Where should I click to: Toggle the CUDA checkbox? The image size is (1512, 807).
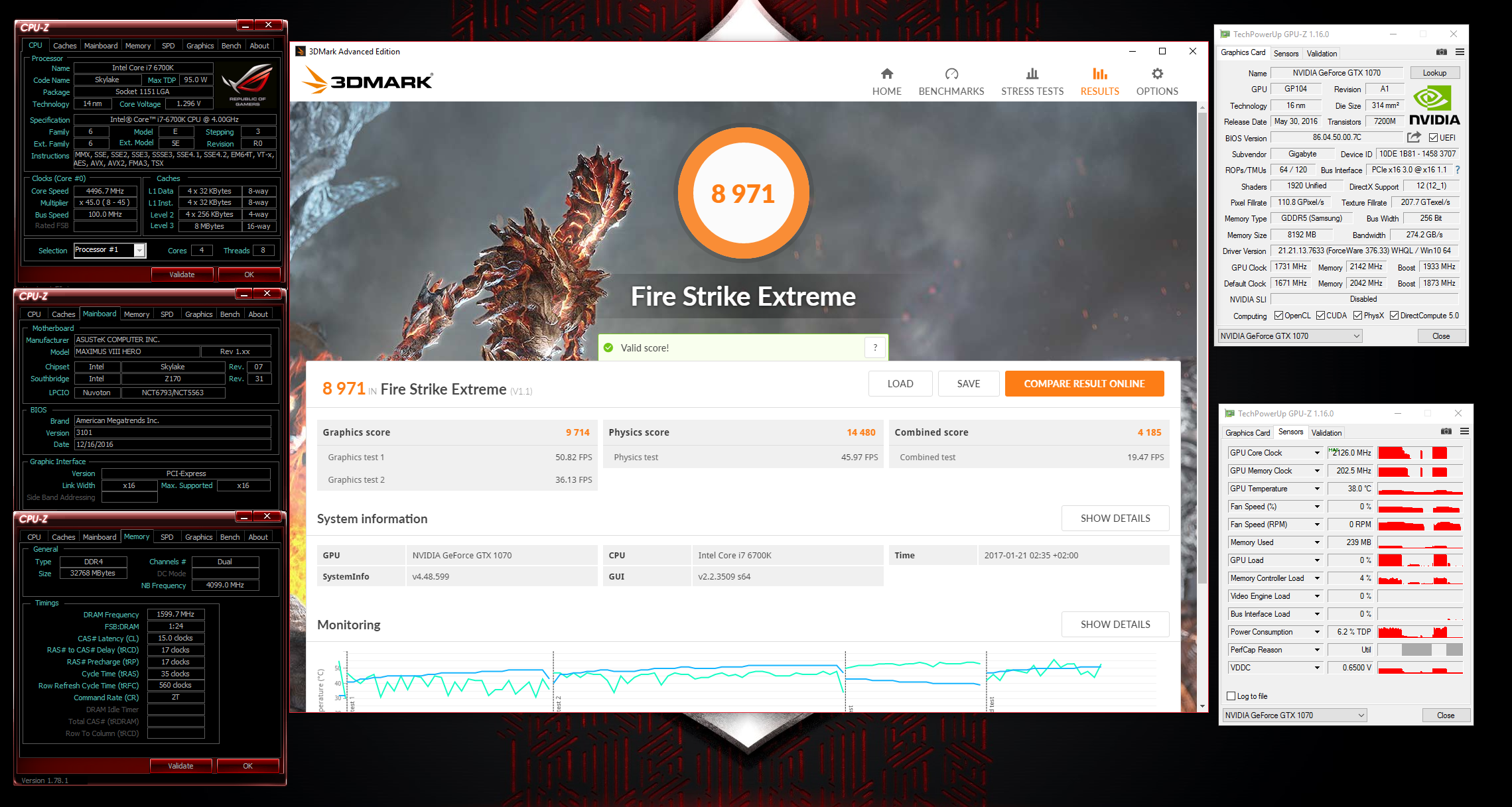click(x=1320, y=316)
